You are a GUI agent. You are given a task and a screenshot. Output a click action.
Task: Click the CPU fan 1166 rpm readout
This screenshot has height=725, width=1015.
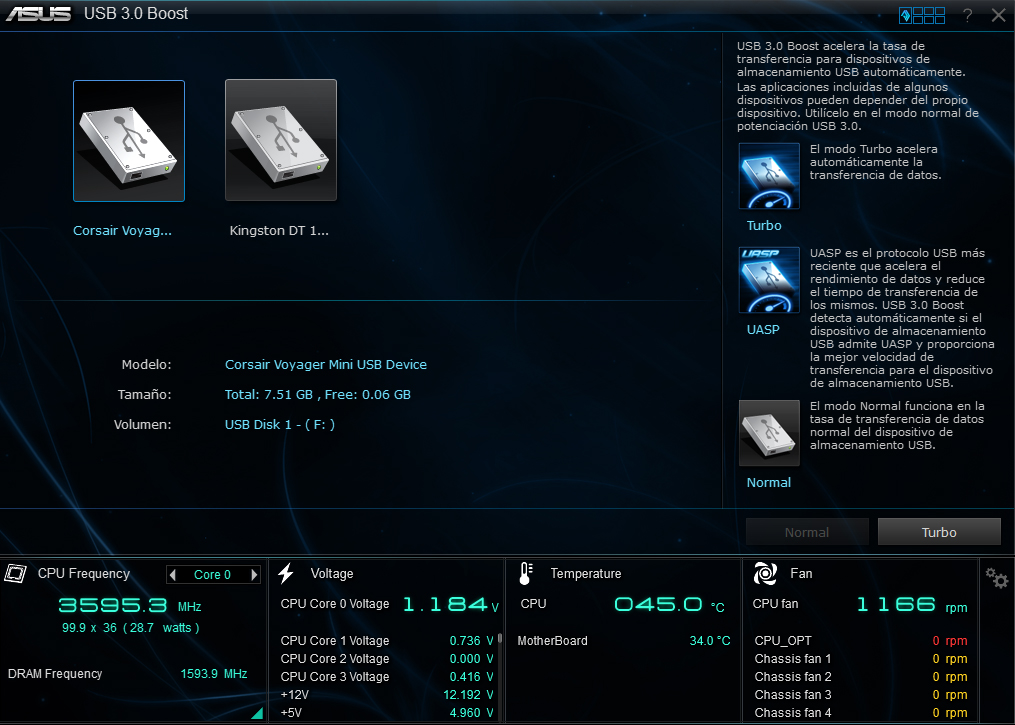[x=911, y=605]
